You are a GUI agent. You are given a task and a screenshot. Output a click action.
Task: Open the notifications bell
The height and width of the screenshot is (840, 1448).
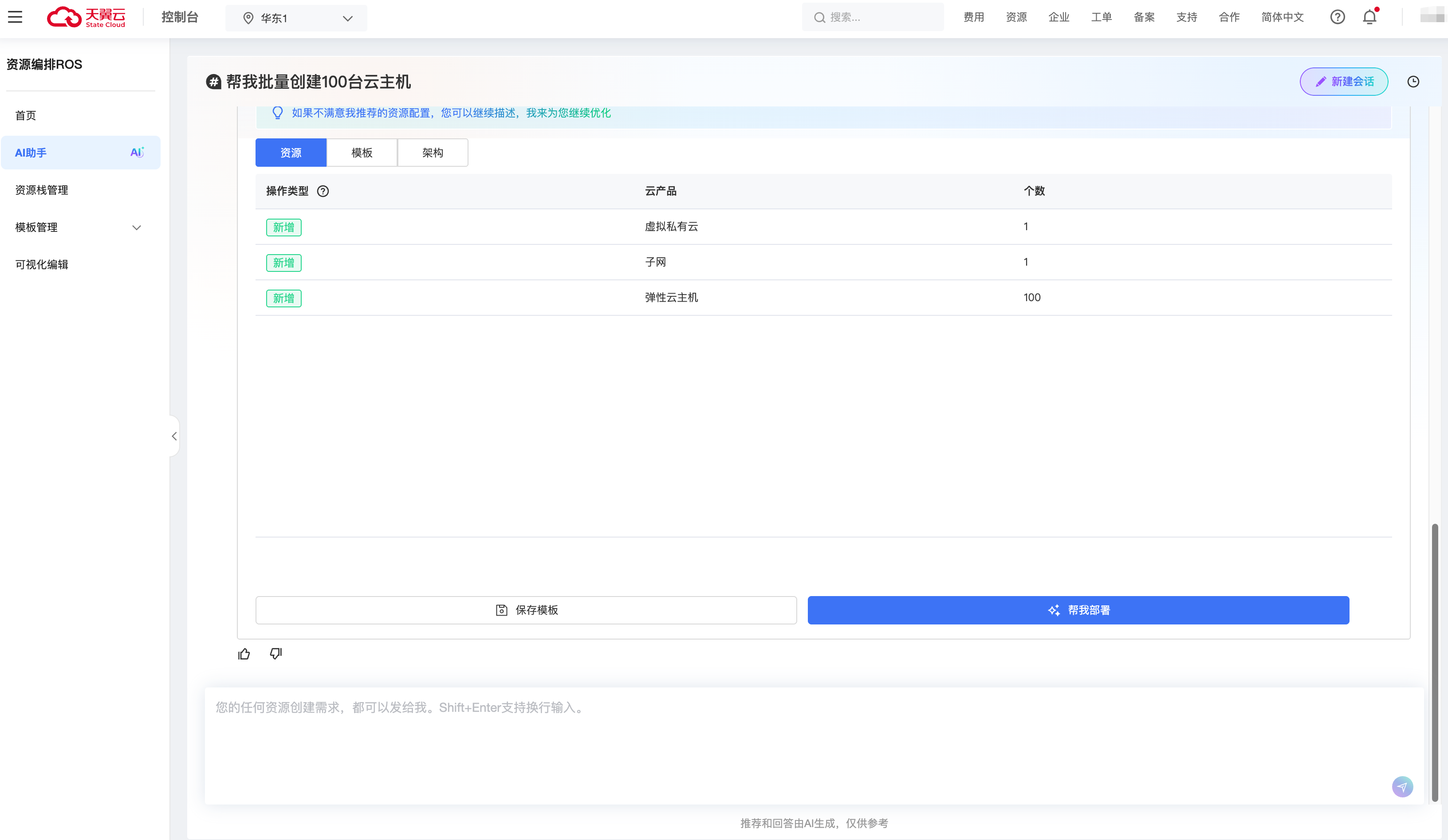pos(1370,17)
